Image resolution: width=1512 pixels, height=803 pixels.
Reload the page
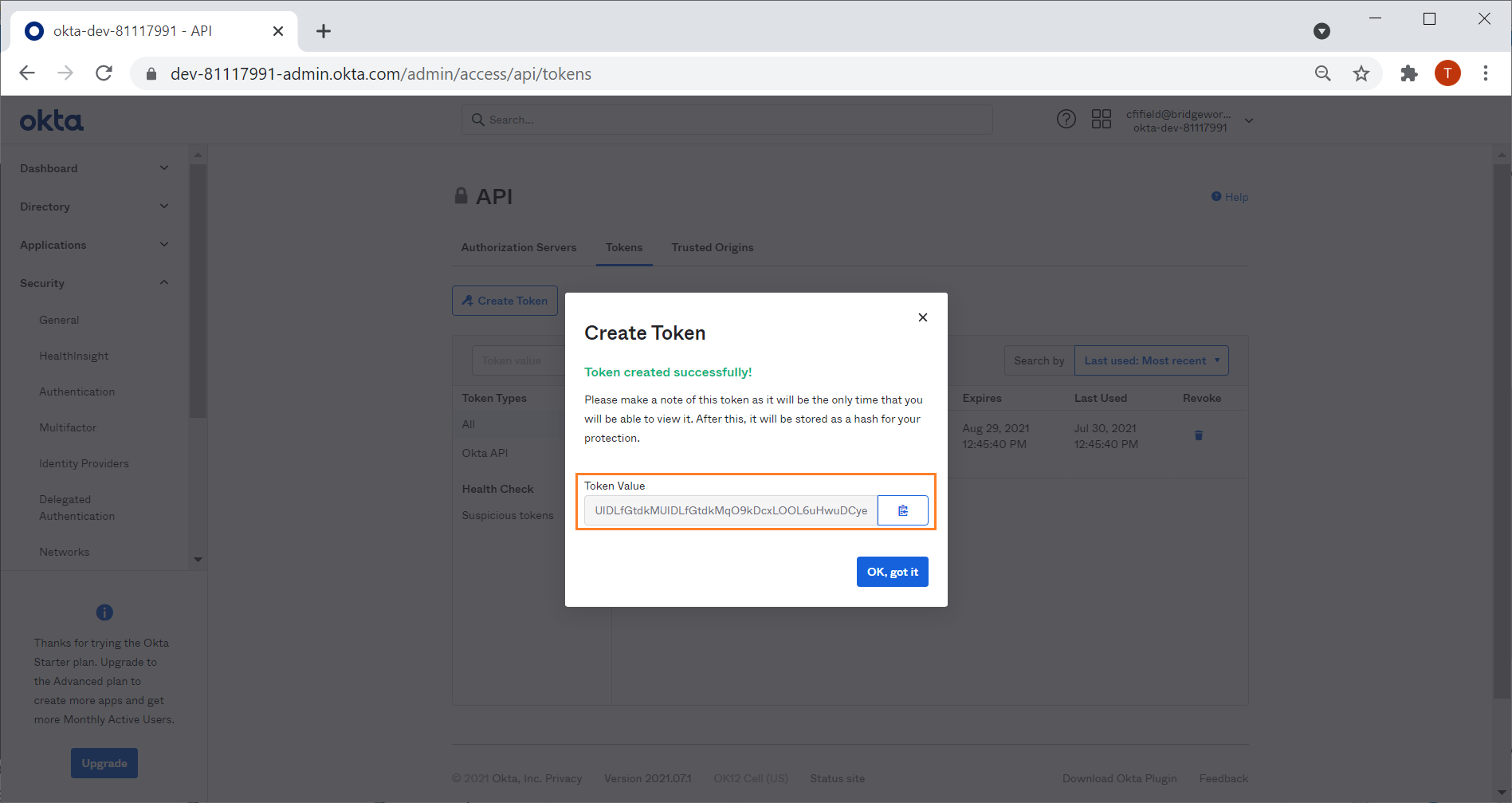pos(104,73)
